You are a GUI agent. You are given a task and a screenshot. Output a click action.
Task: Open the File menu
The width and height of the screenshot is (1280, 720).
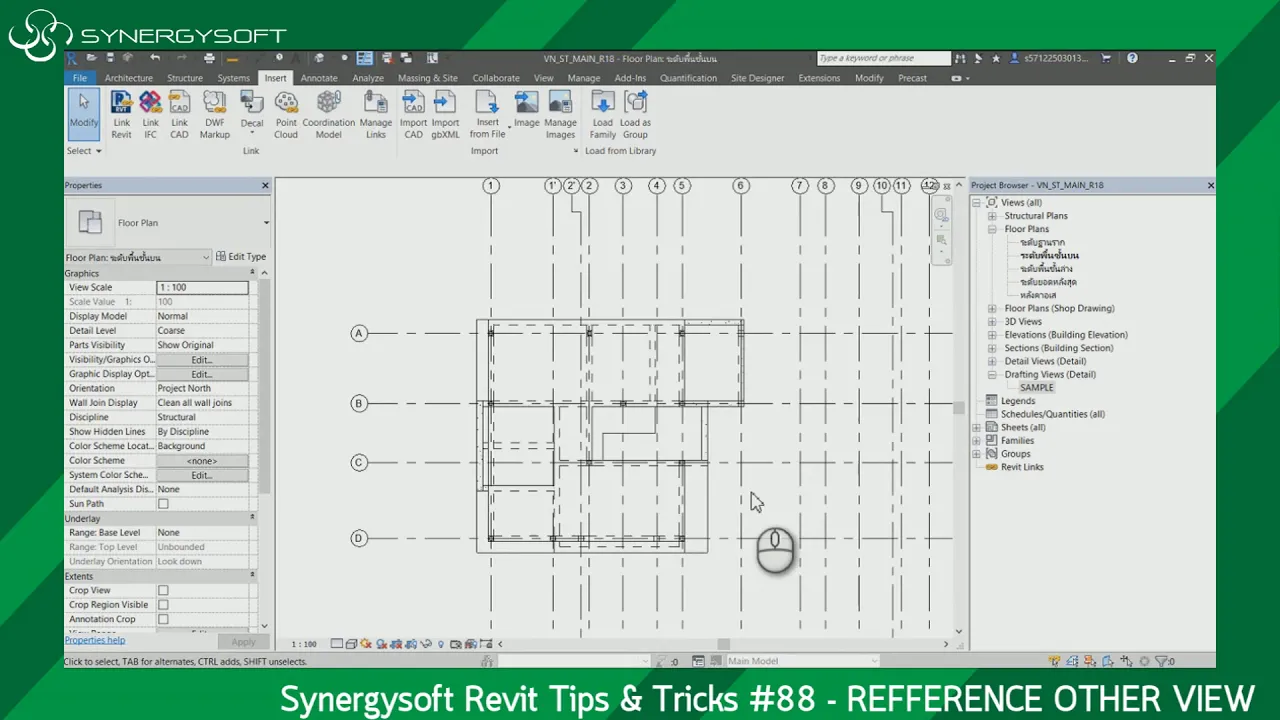79,78
